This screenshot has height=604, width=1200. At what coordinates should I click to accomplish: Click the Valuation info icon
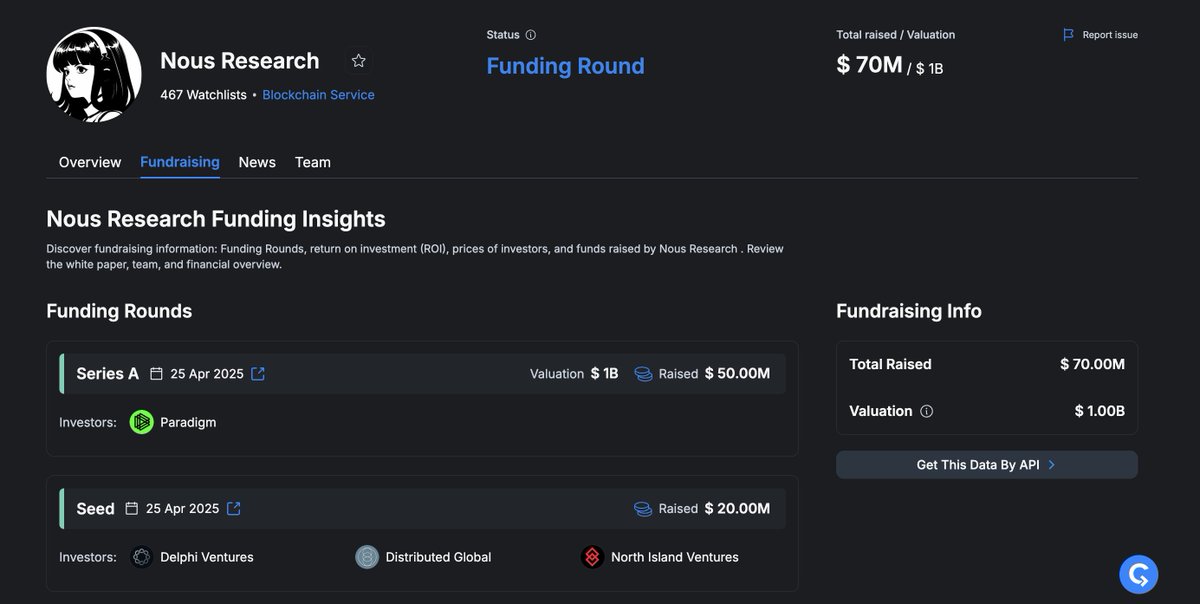(x=927, y=411)
